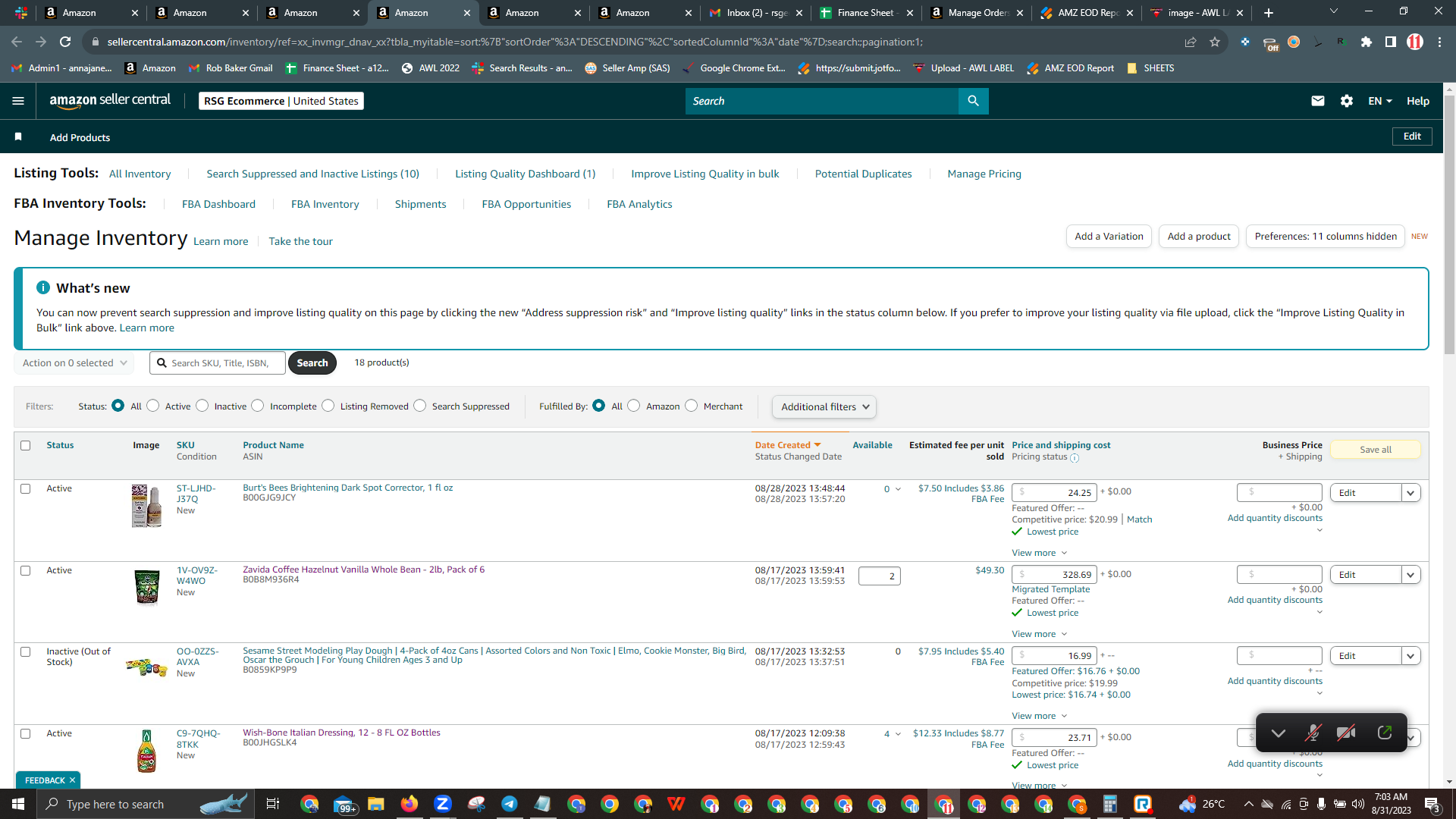This screenshot has height=819, width=1456.
Task: Open the FBA Dashboard tool link
Action: coord(218,204)
